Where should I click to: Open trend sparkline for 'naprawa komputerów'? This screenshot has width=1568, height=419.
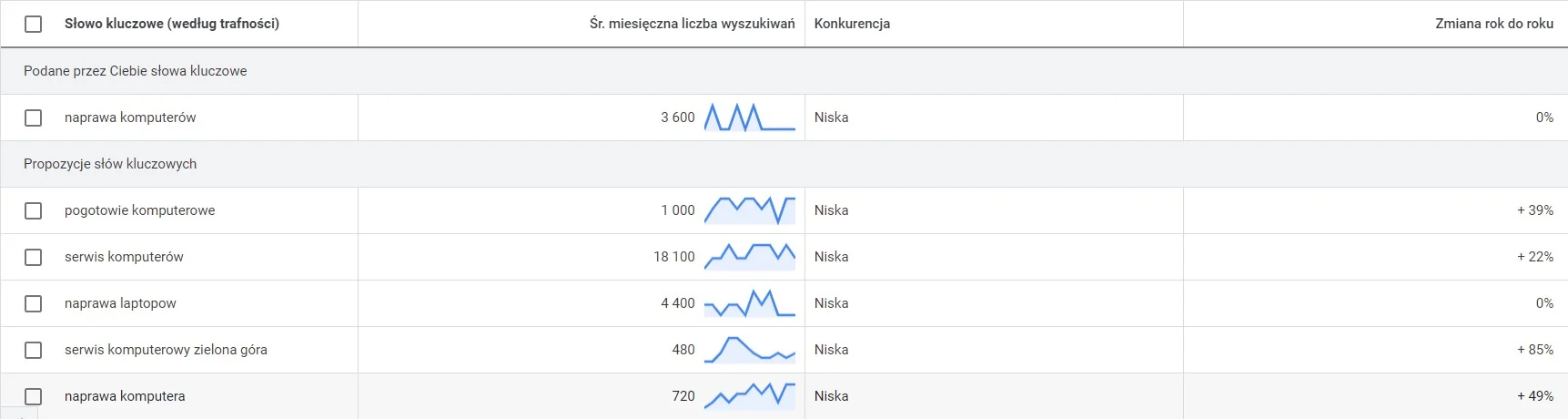pos(749,118)
